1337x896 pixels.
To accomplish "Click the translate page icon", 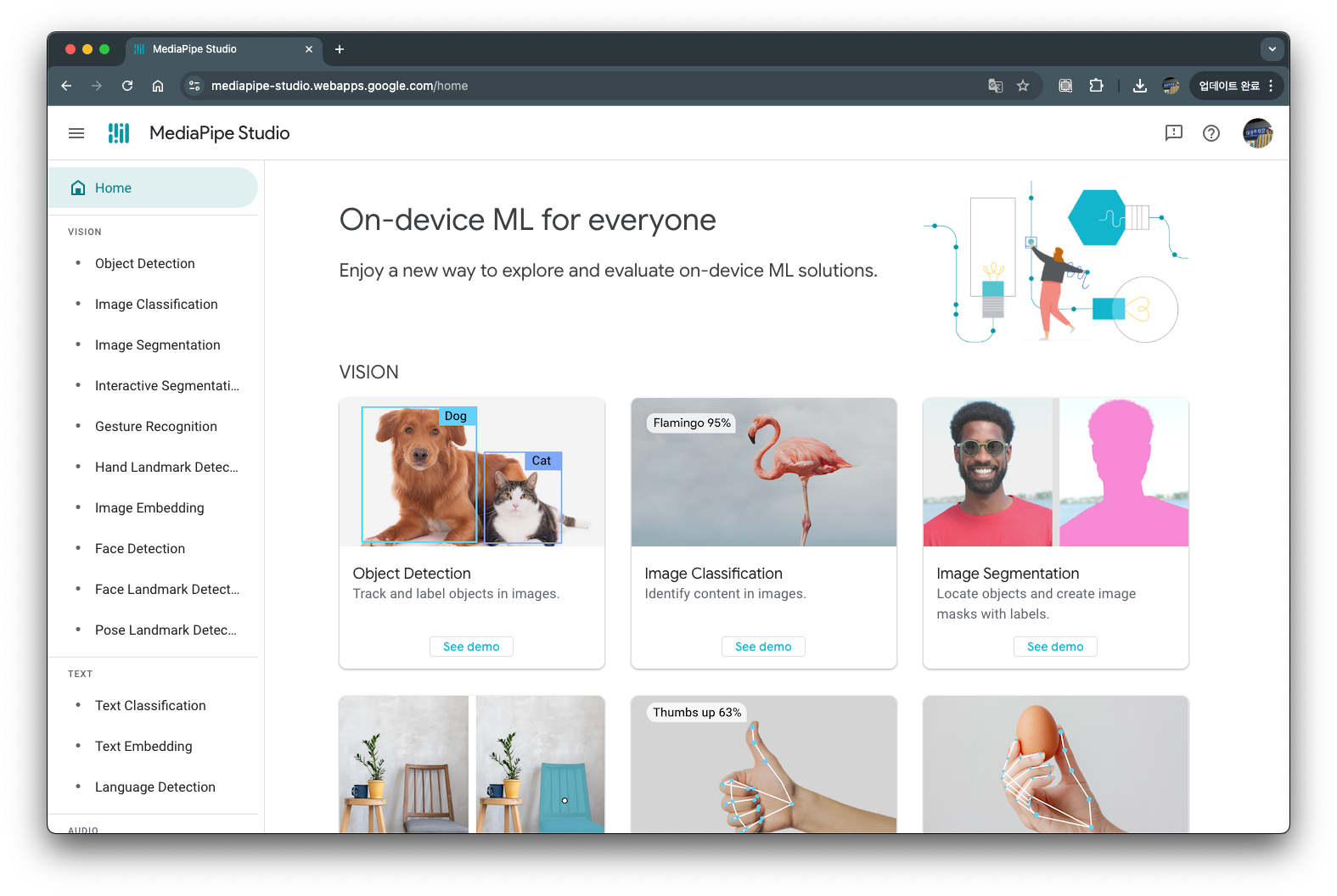I will point(996,86).
